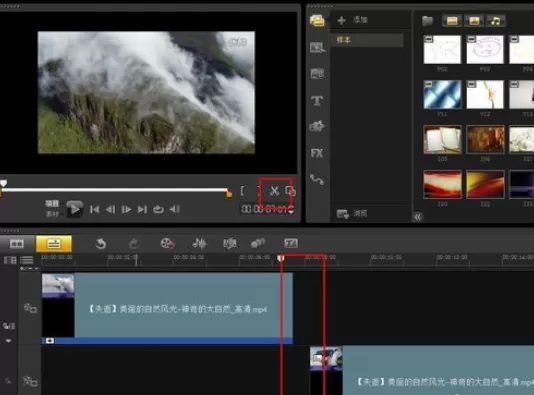Viewport: 534px width, 395px height.
Task: Open the 浏览 browse import icon
Action: [x=343, y=214]
